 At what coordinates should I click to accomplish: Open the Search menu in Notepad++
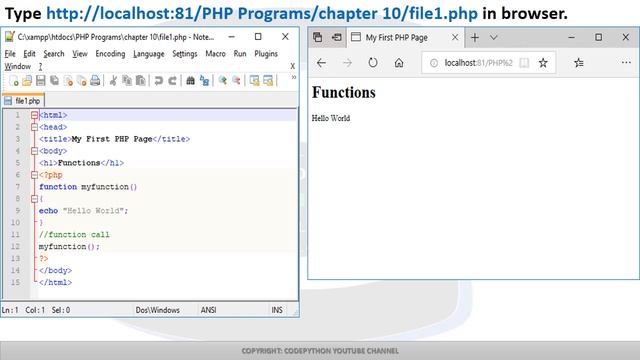[54, 54]
